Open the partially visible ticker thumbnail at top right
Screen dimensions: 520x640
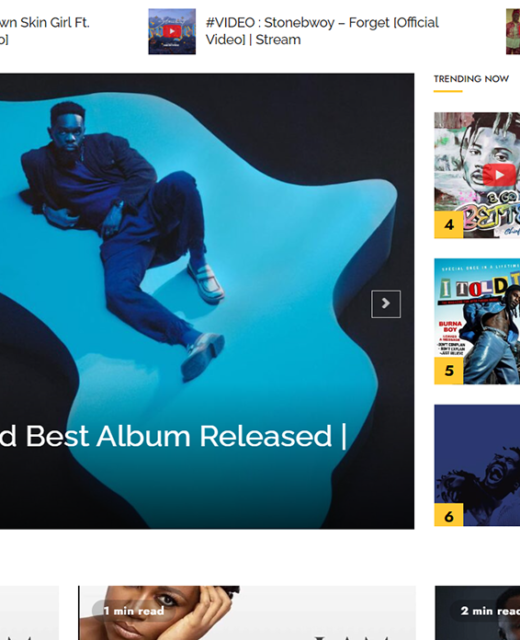click(x=513, y=31)
